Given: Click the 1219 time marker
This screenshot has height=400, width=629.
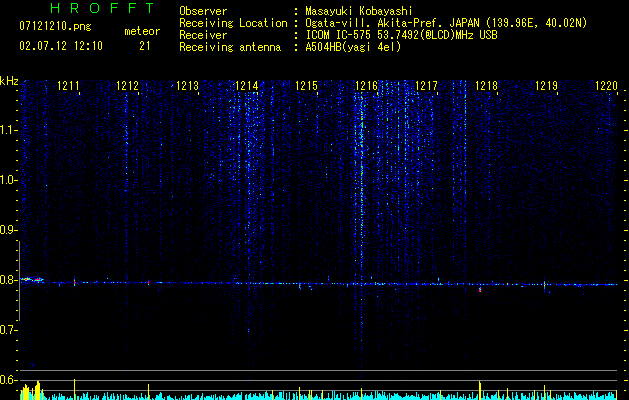Looking at the screenshot, I should (547, 85).
